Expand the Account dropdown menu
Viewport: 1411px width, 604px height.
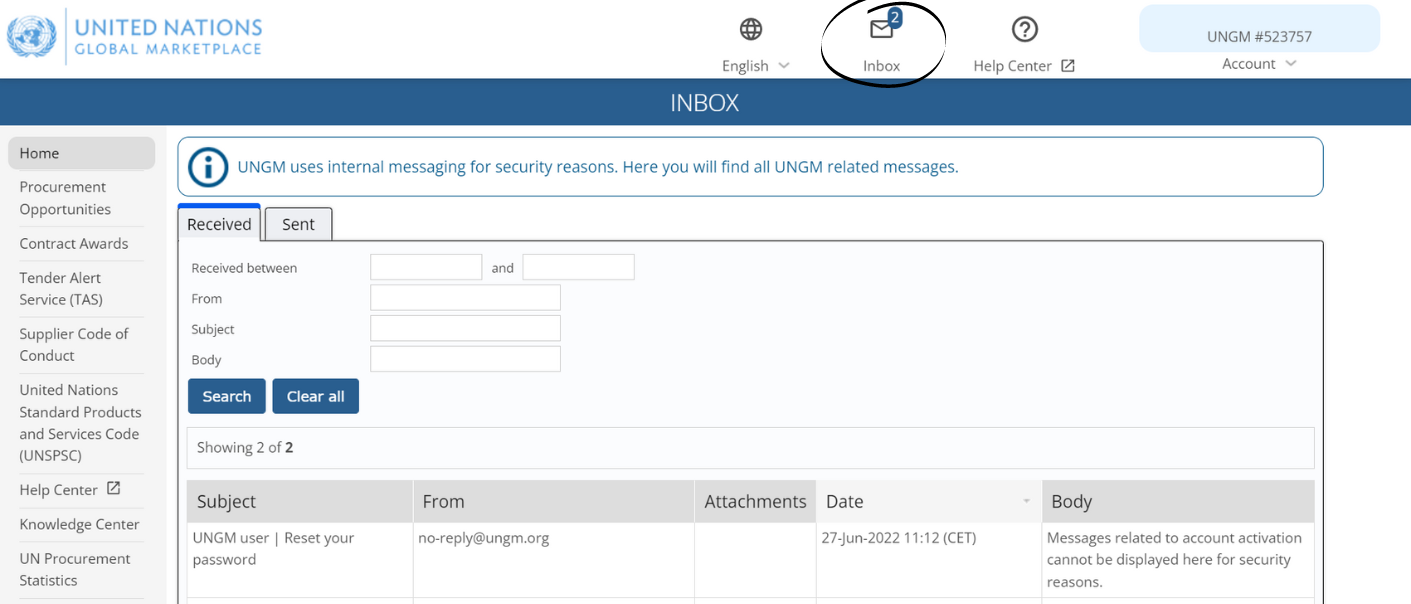[x=1259, y=64]
